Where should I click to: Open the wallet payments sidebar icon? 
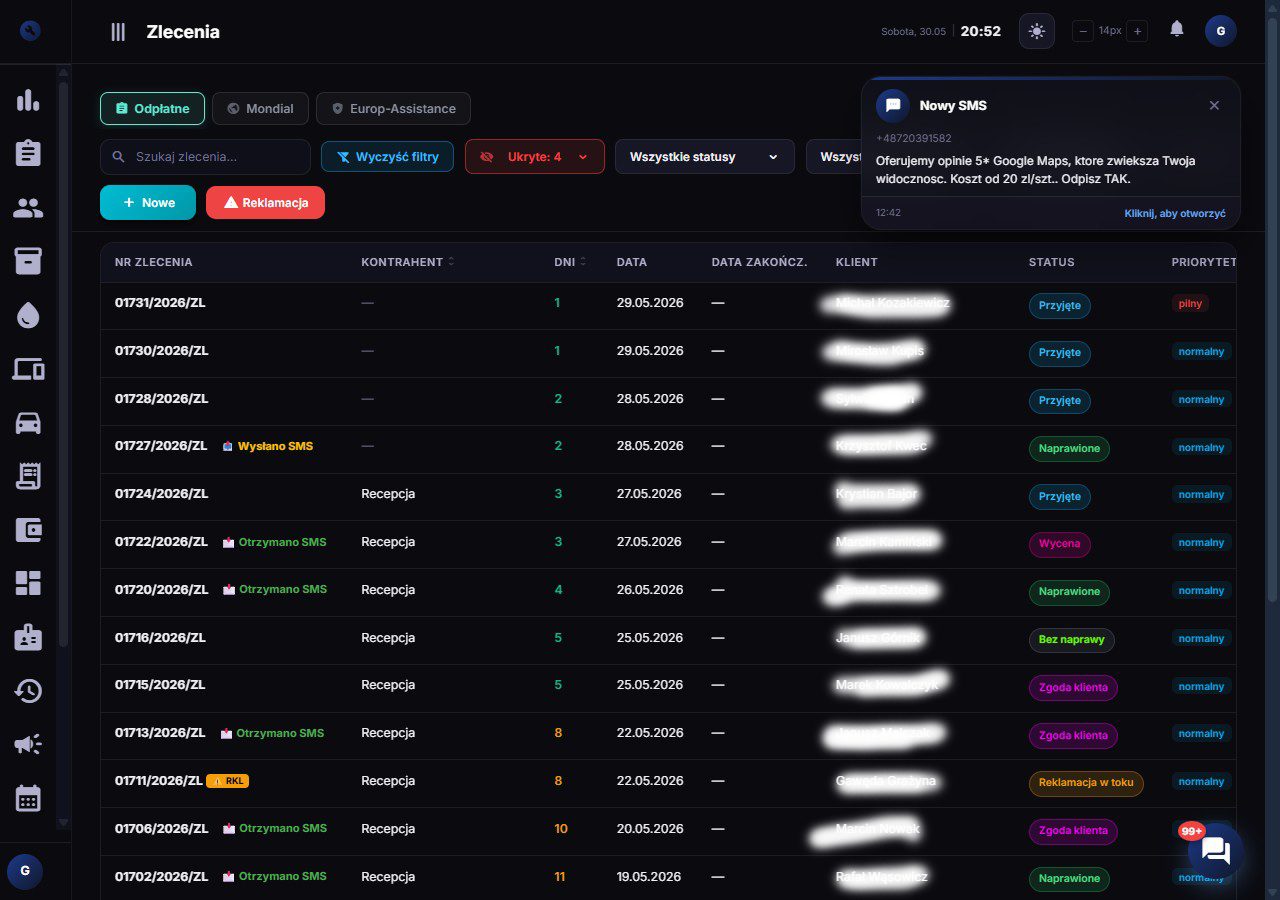click(28, 530)
